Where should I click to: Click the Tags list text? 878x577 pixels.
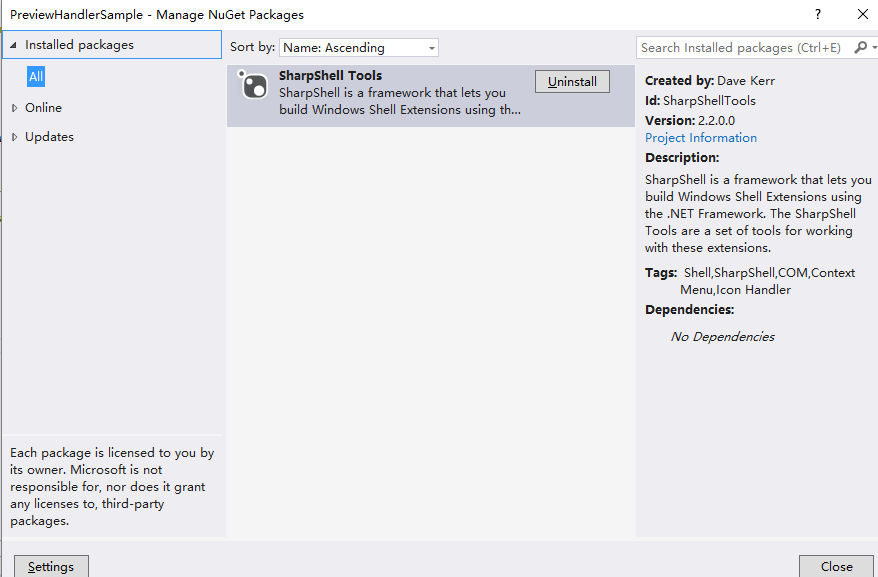coord(768,281)
